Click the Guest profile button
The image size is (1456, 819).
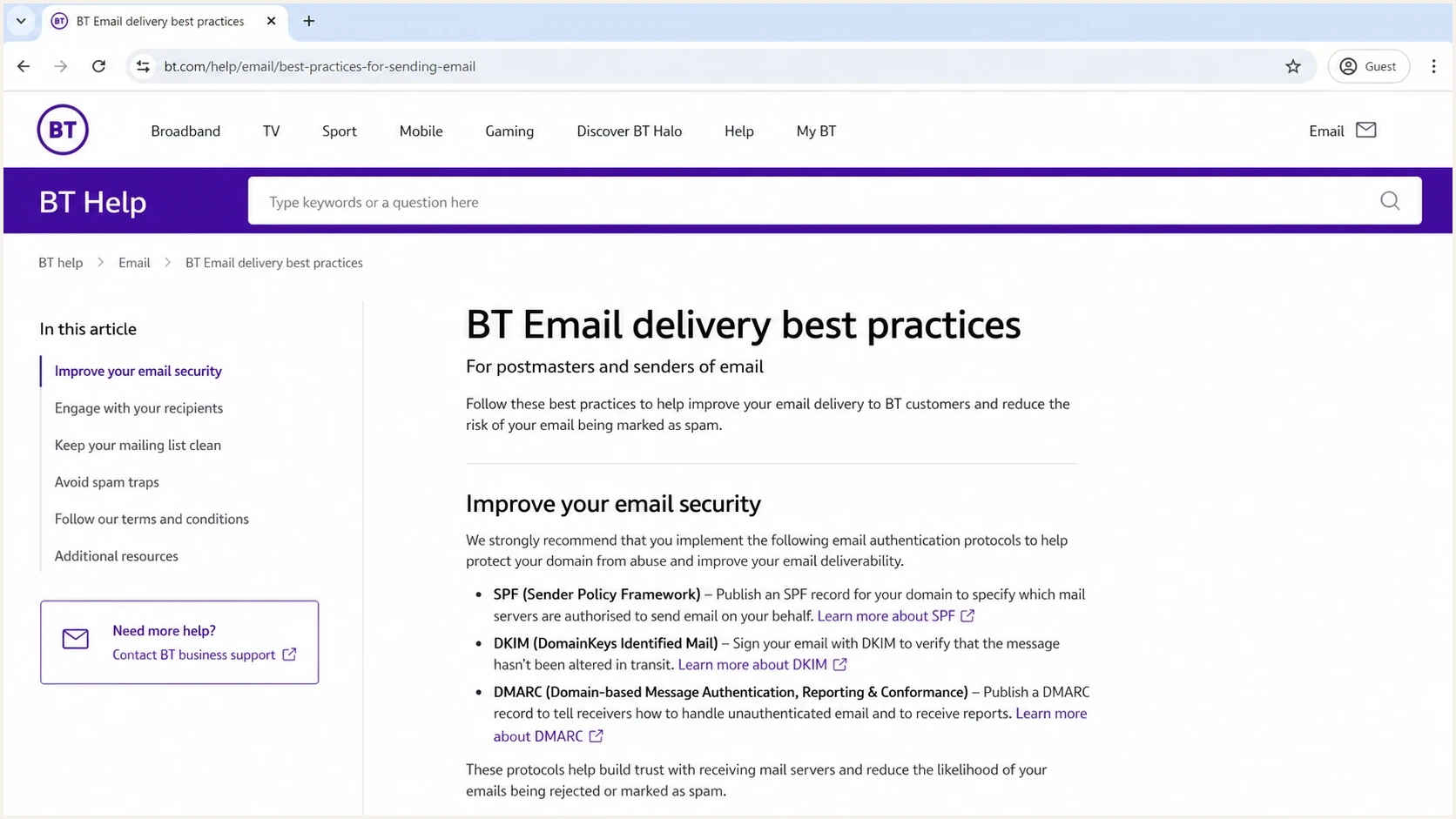tap(1368, 66)
